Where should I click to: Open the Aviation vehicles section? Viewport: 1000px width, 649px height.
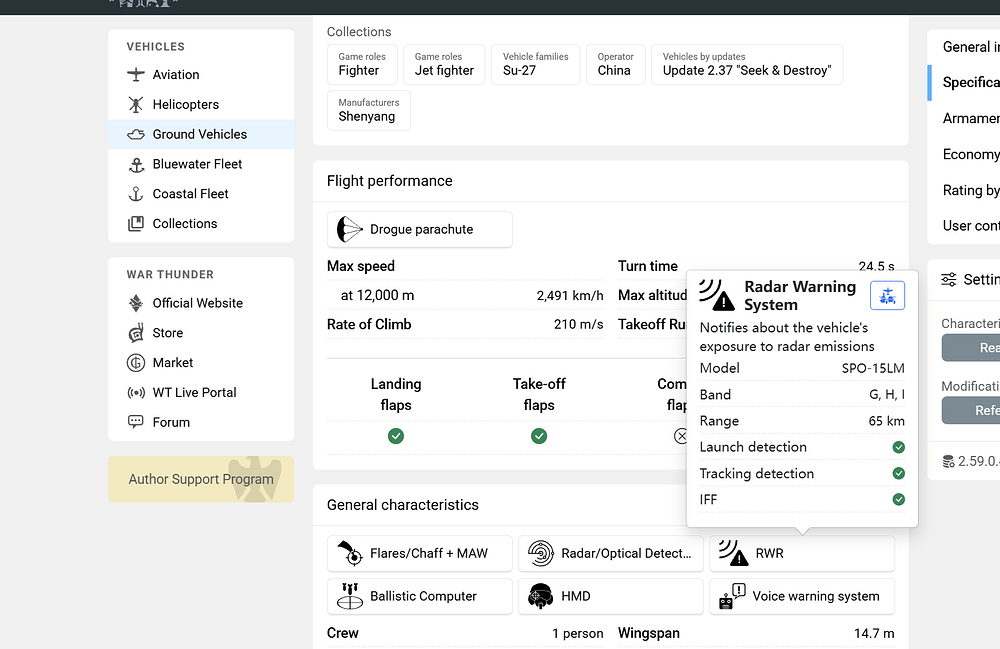tap(201, 75)
